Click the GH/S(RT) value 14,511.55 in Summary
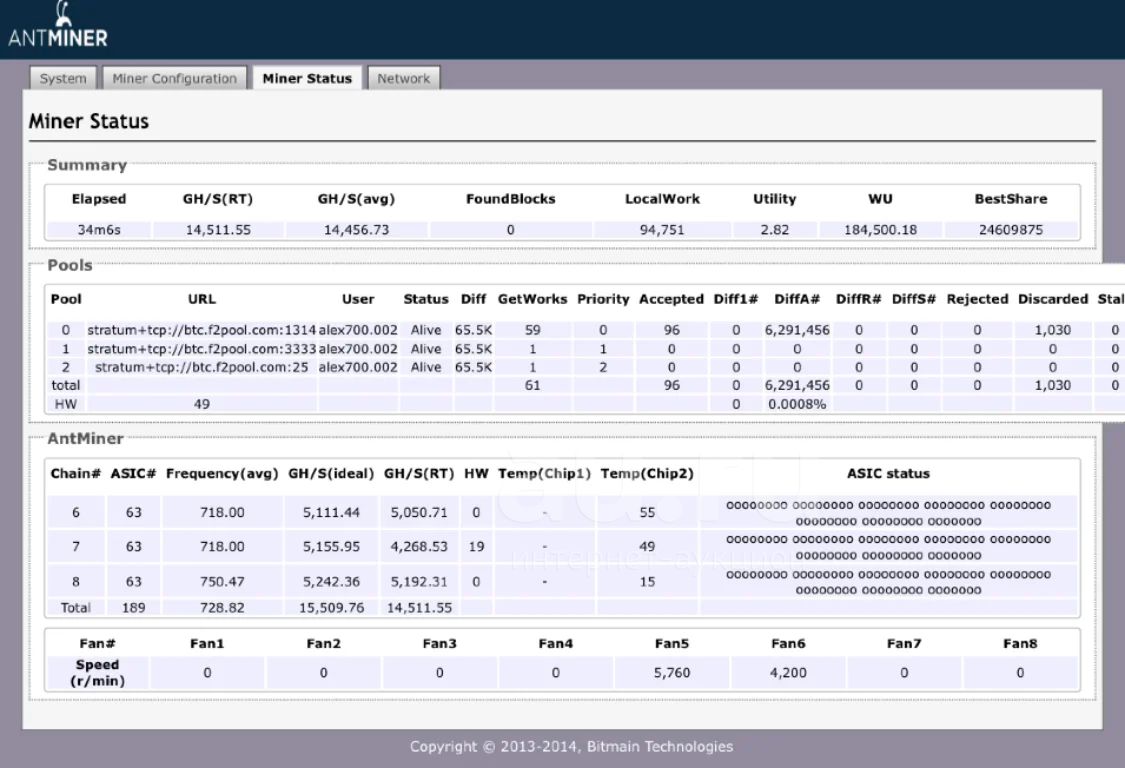Screen dimensions: 1125x768 coord(218,230)
